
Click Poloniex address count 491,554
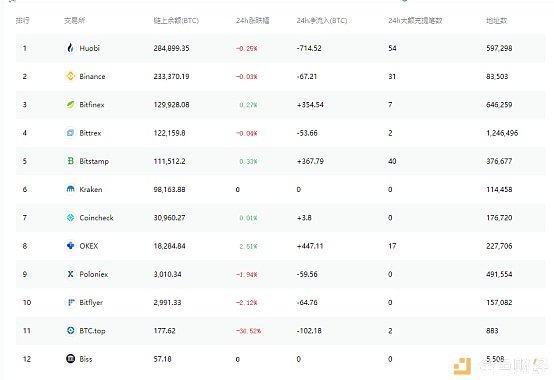499,274
